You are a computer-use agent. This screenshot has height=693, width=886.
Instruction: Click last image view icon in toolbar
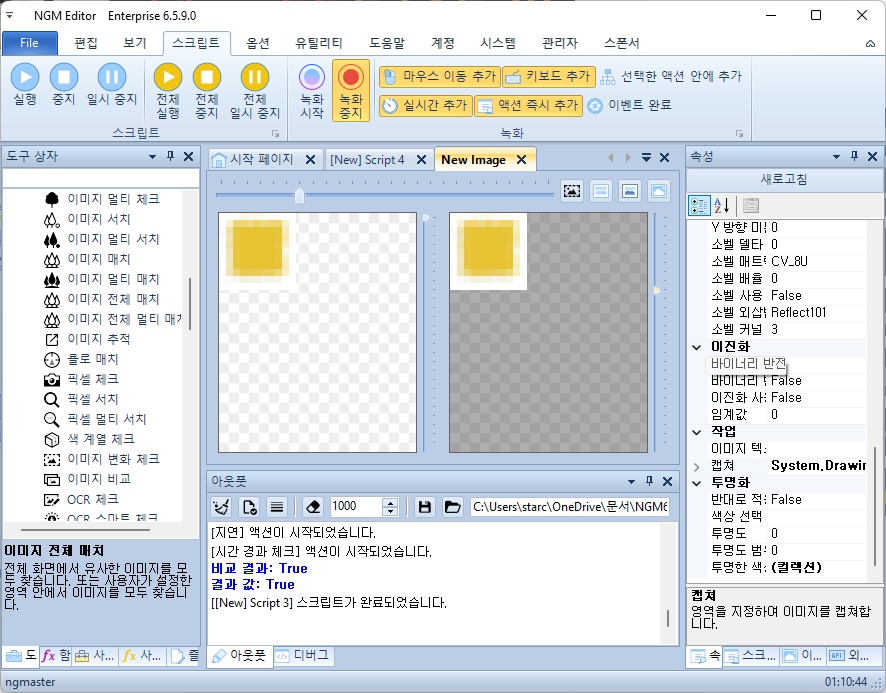pos(659,191)
